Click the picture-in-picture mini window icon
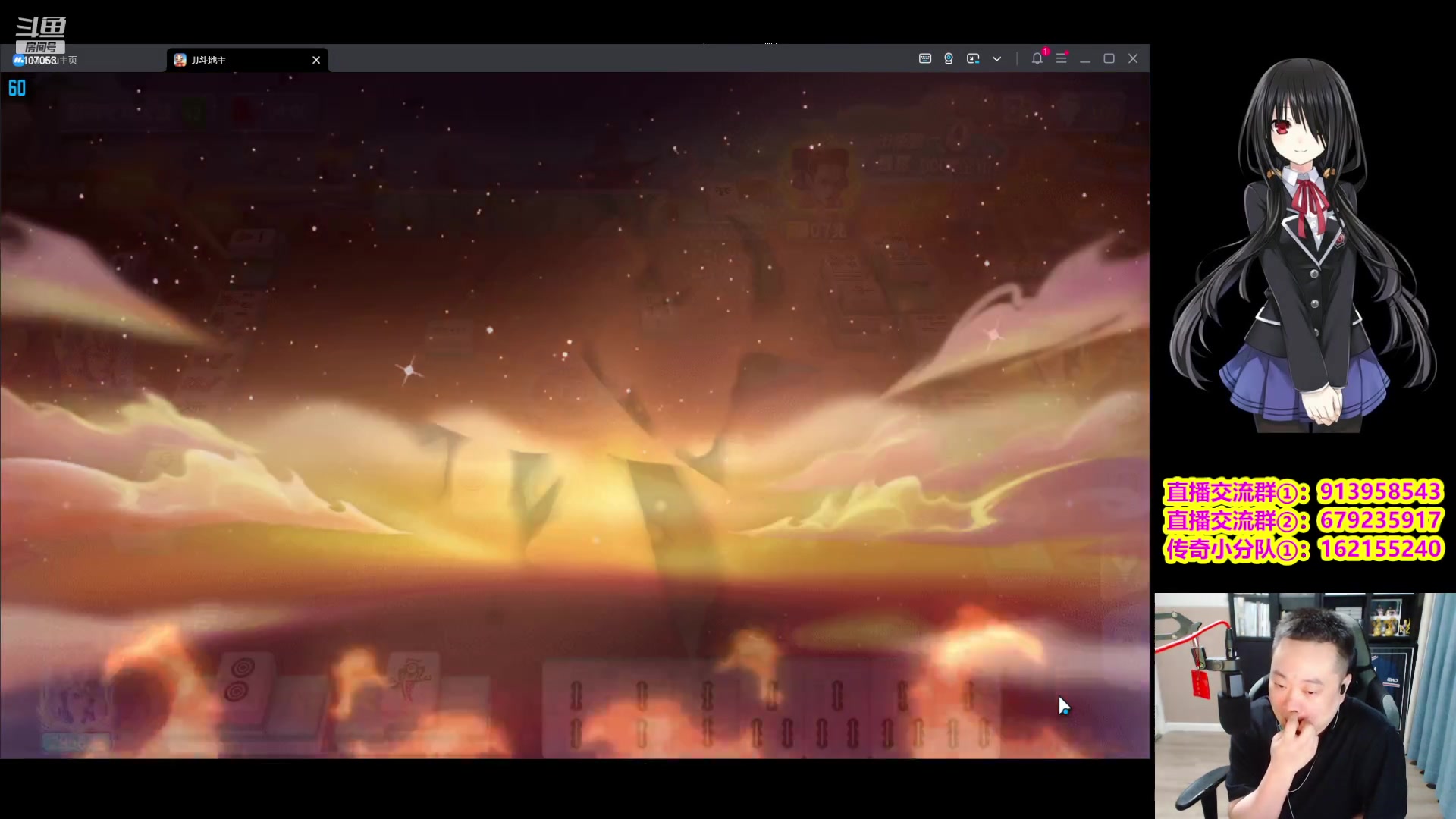 pos(973,58)
